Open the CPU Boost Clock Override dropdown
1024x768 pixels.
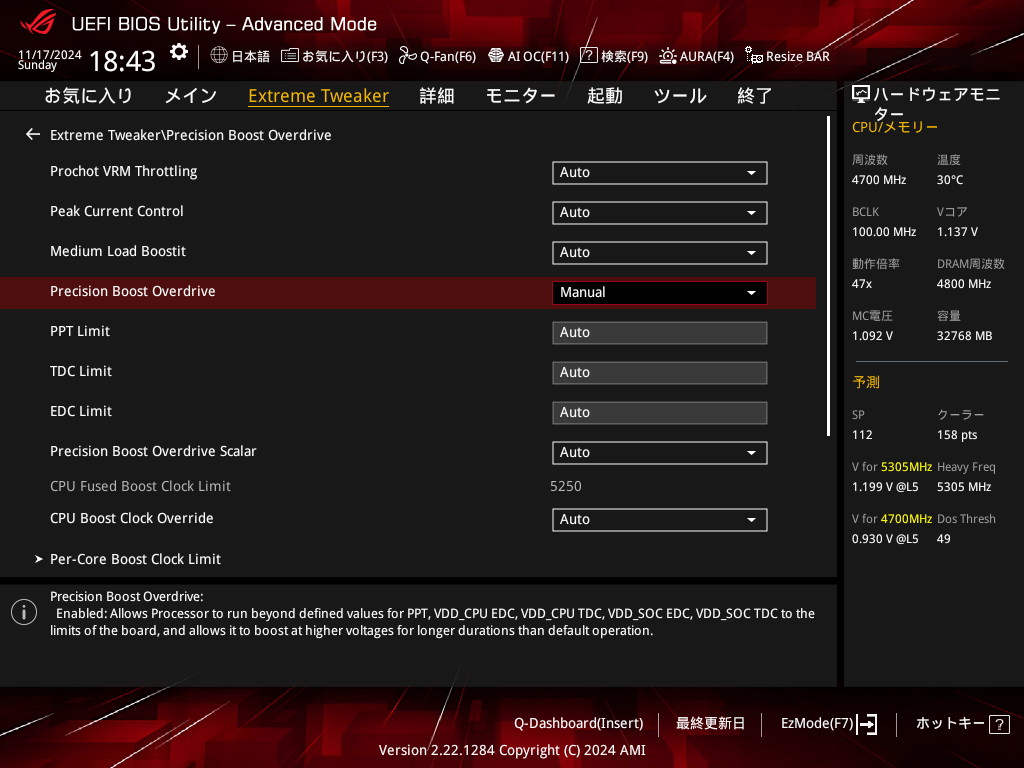tap(660, 519)
